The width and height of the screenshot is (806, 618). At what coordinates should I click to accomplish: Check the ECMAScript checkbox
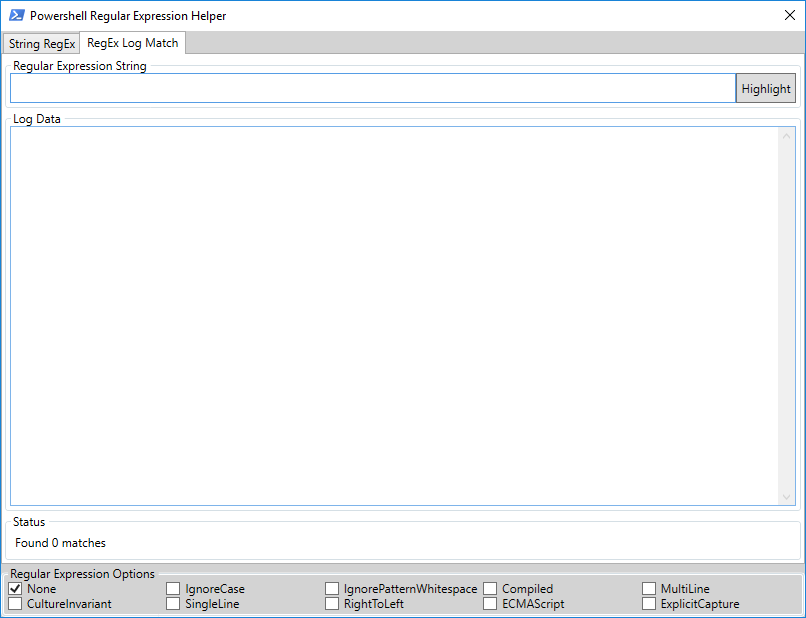pyautogui.click(x=490, y=604)
